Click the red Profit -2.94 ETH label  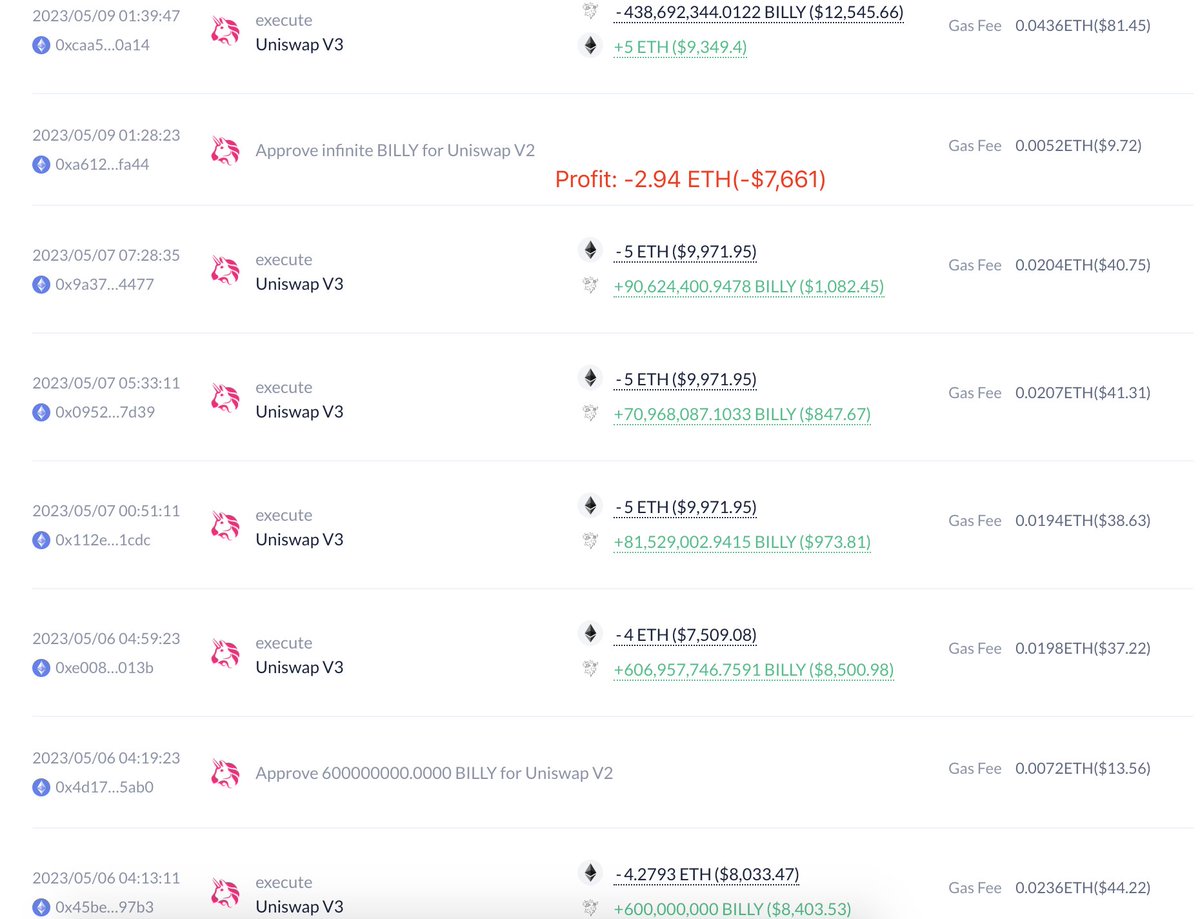pyautogui.click(x=690, y=178)
